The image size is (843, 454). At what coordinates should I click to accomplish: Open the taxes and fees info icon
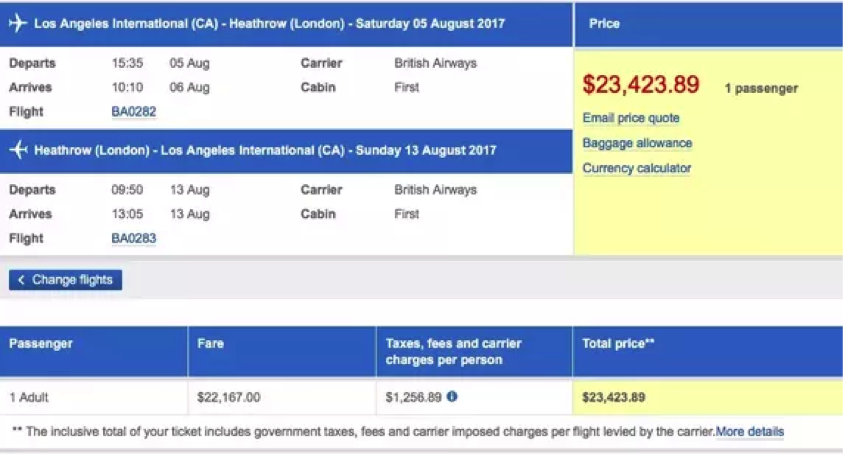pyautogui.click(x=452, y=397)
